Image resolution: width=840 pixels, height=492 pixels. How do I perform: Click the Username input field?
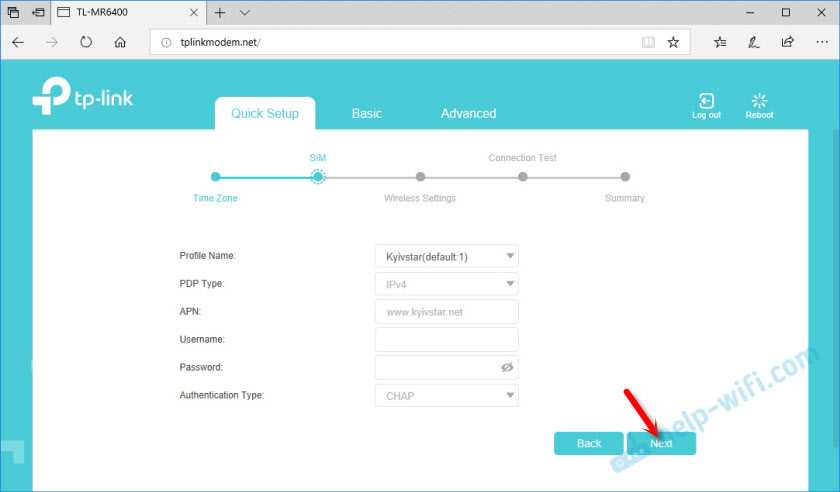coord(446,340)
